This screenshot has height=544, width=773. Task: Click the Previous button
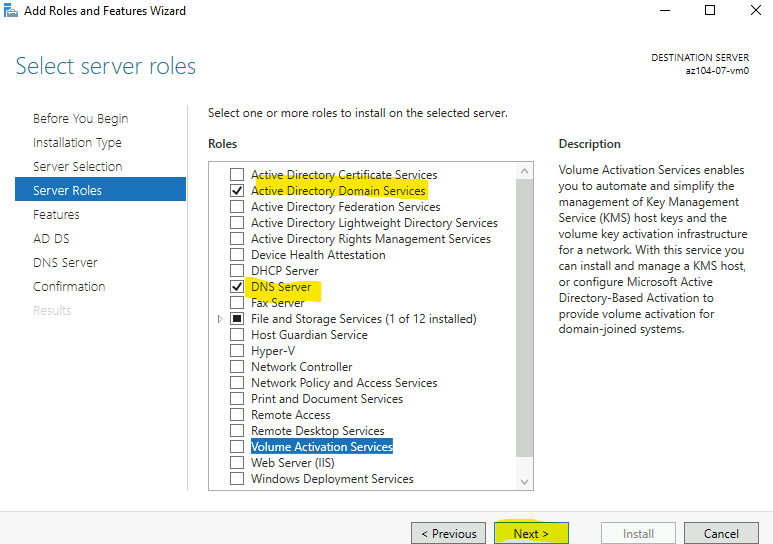[449, 533]
